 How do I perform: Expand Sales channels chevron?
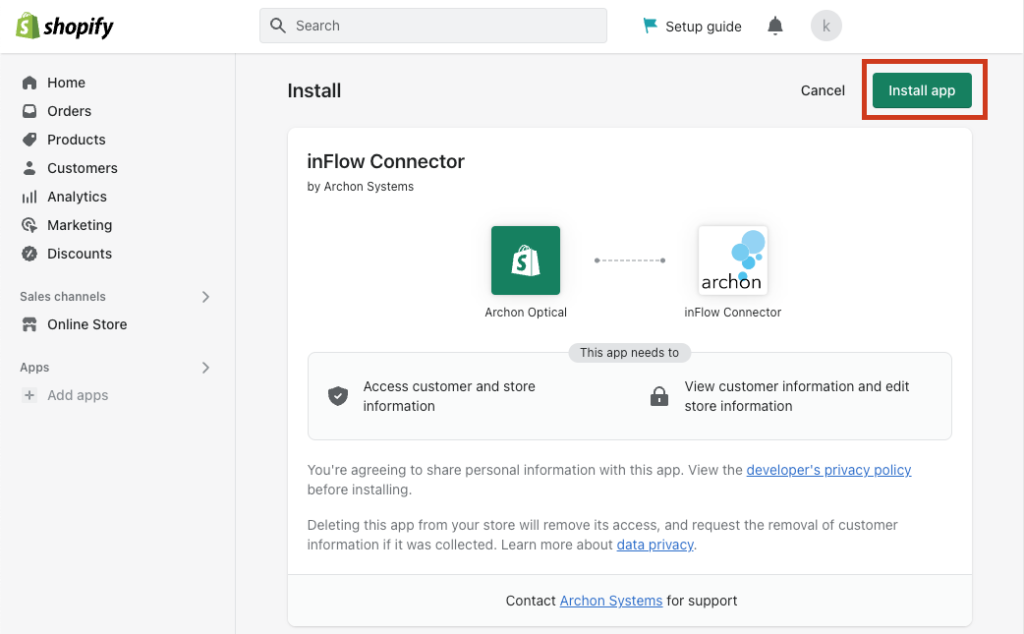point(206,296)
